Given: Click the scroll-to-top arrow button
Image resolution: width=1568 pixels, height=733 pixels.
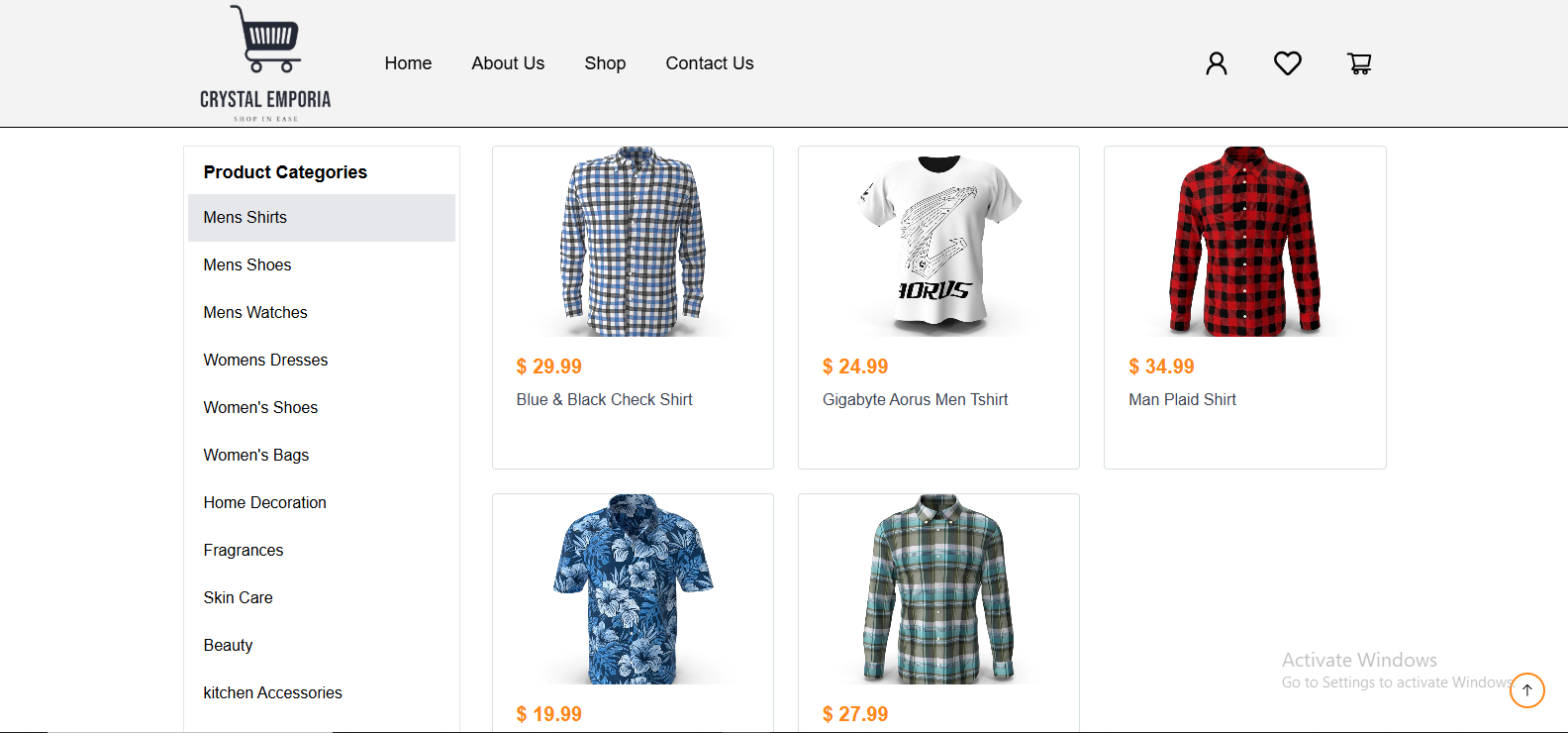Looking at the screenshot, I should pyautogui.click(x=1527, y=690).
